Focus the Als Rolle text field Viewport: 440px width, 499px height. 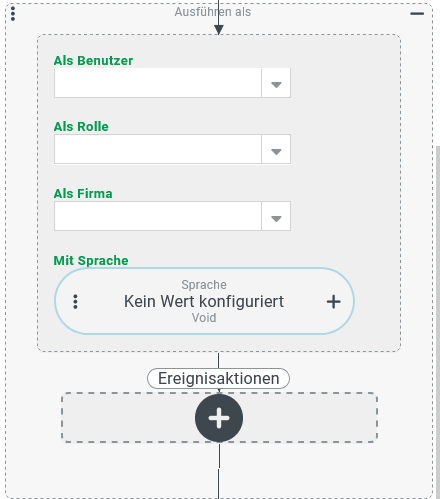(x=158, y=149)
